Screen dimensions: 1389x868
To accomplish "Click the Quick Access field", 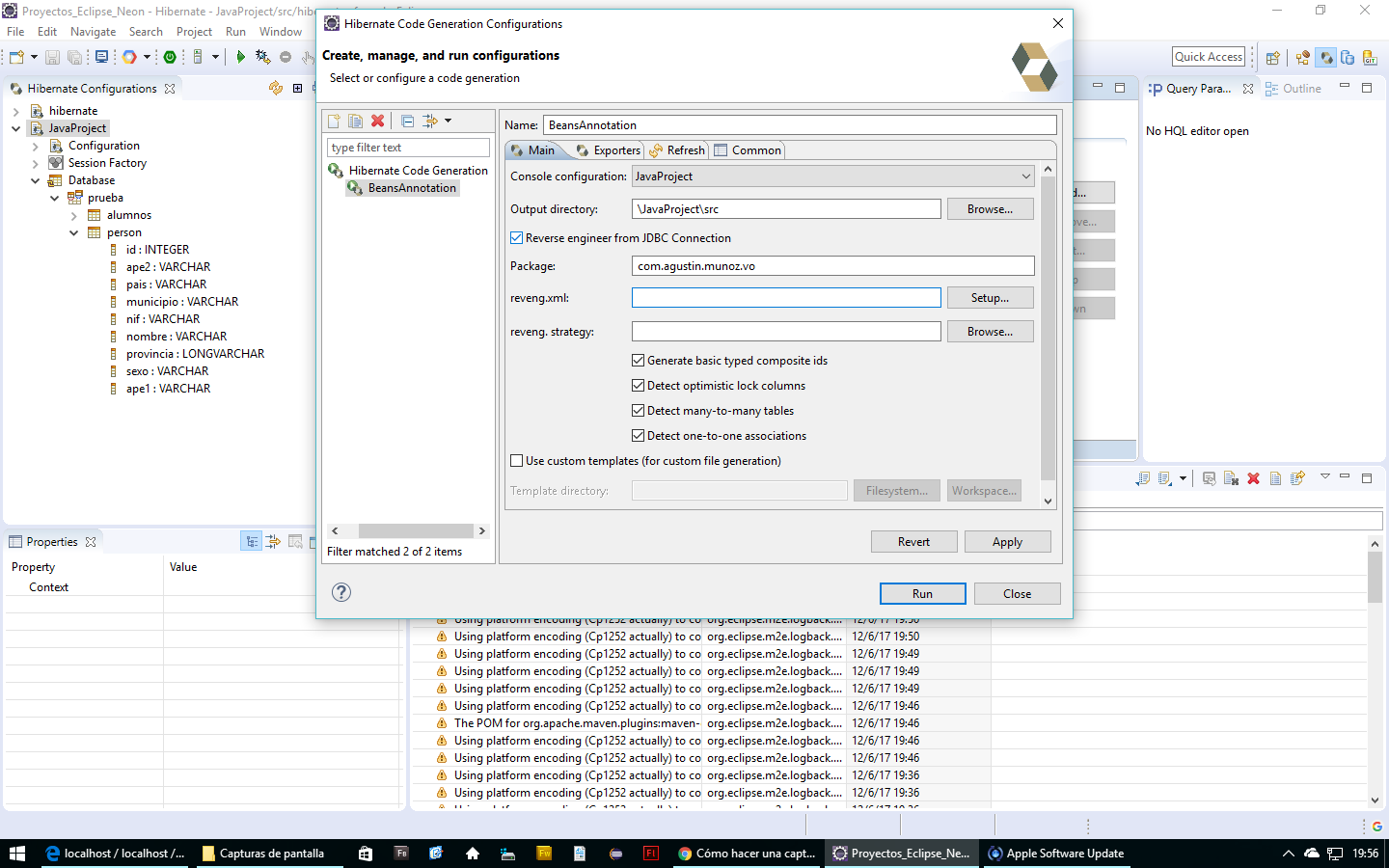I will point(1209,57).
